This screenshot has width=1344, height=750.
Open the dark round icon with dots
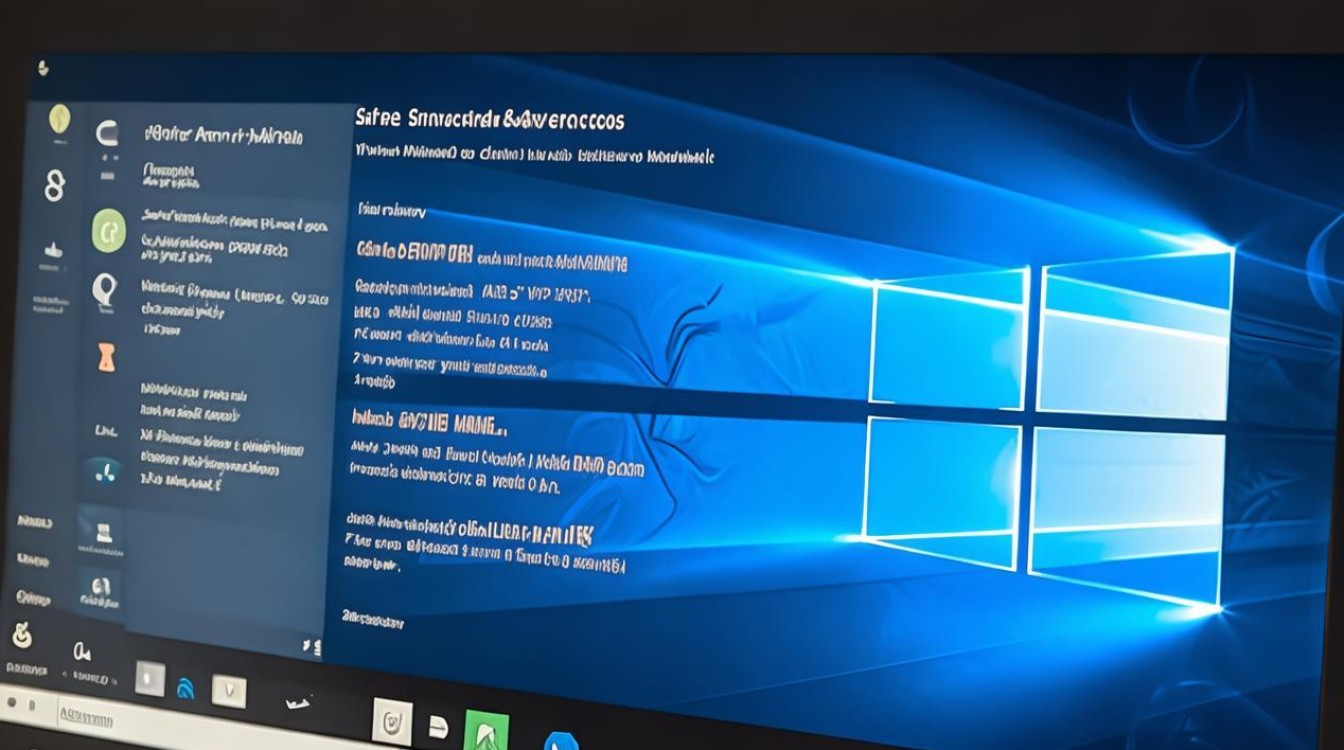[103, 471]
